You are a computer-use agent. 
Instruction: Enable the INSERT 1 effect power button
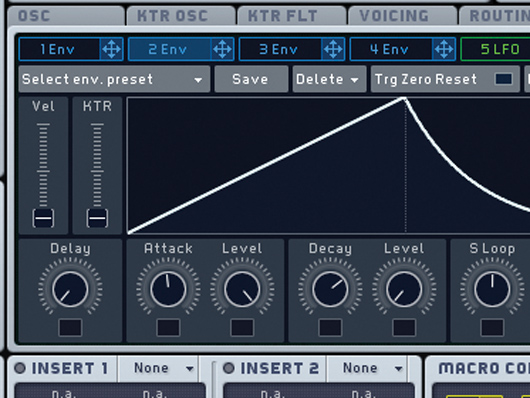(20, 368)
